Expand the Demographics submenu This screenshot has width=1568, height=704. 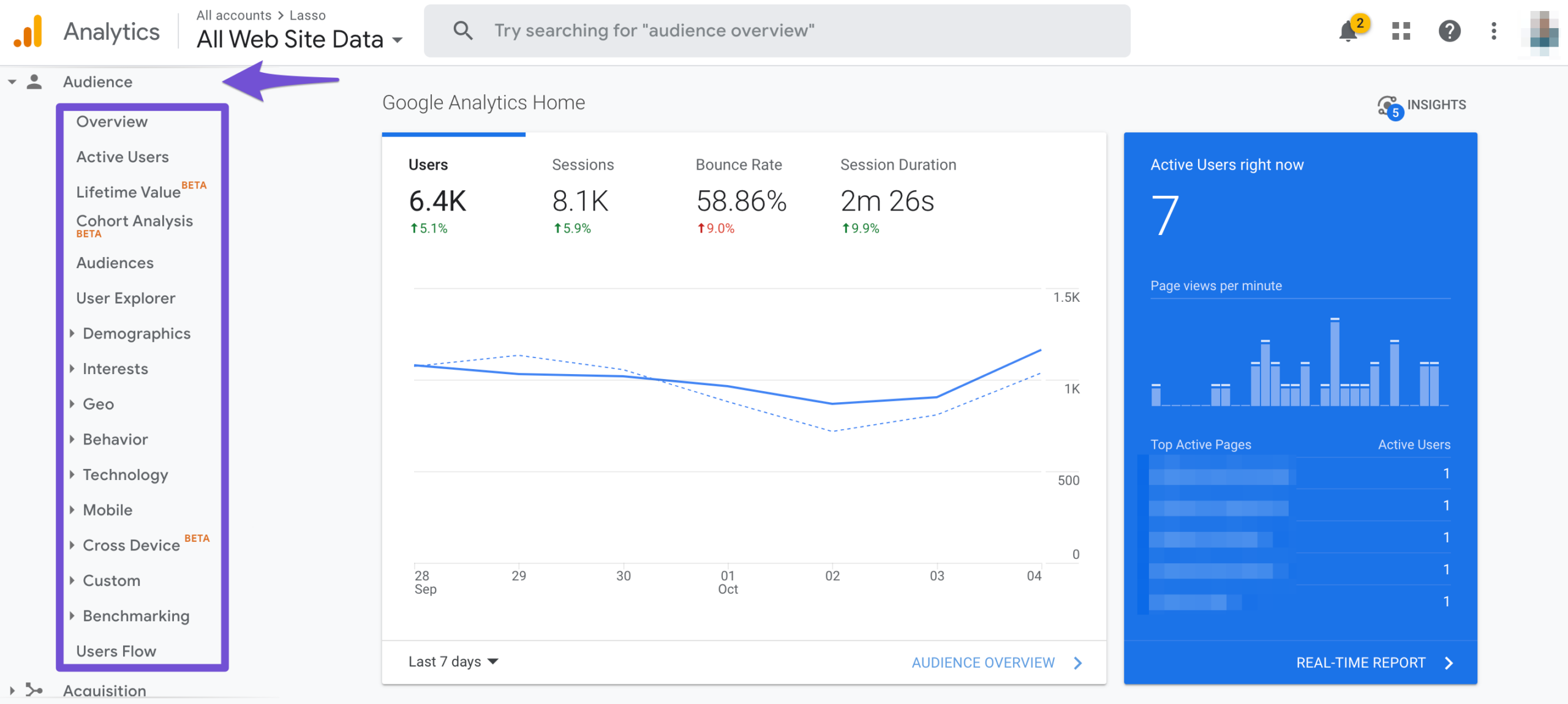(72, 334)
